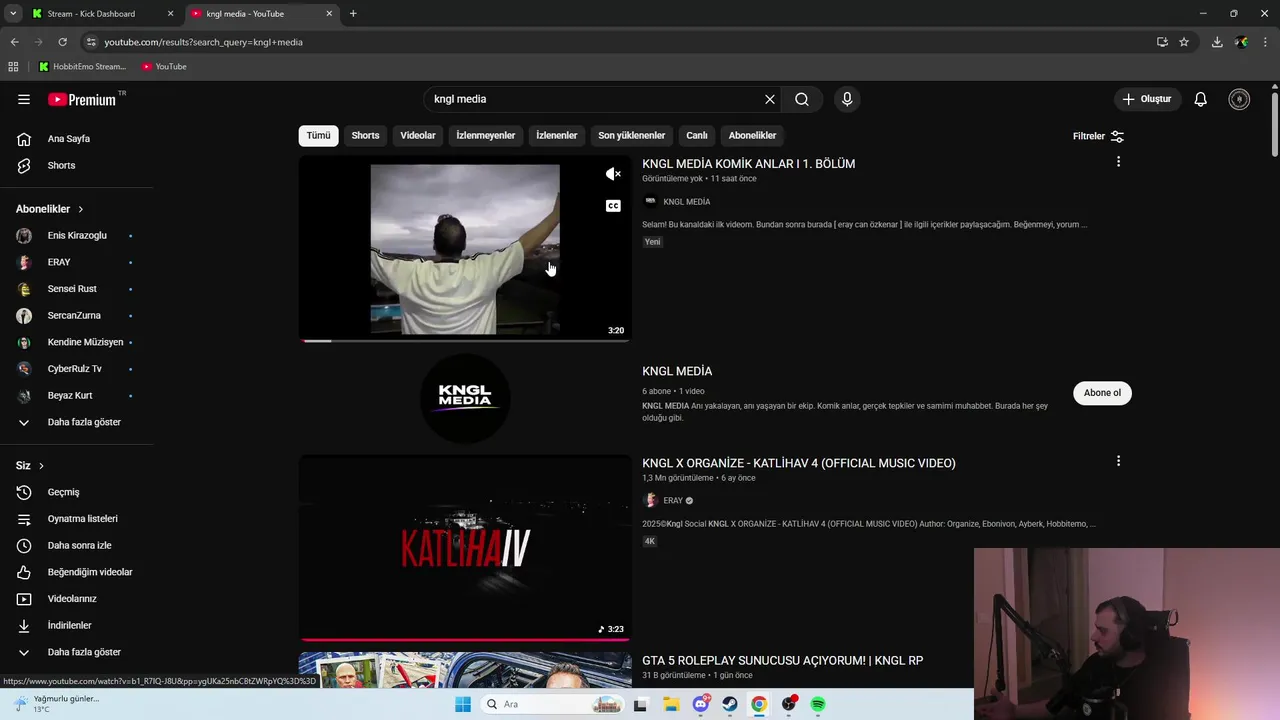Seek on the first video preview progress bar
The height and width of the screenshot is (720, 1280).
coord(465,341)
